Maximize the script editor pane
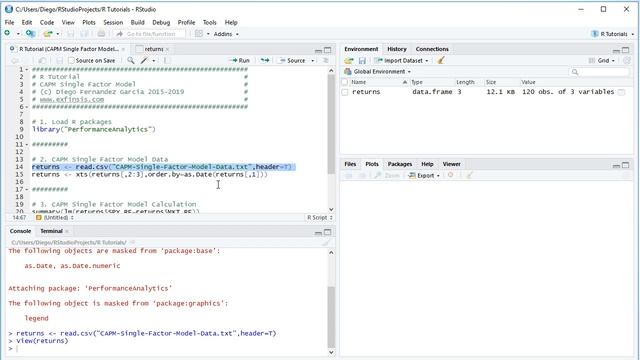Screen dimensions: 640x360 tap(328, 50)
